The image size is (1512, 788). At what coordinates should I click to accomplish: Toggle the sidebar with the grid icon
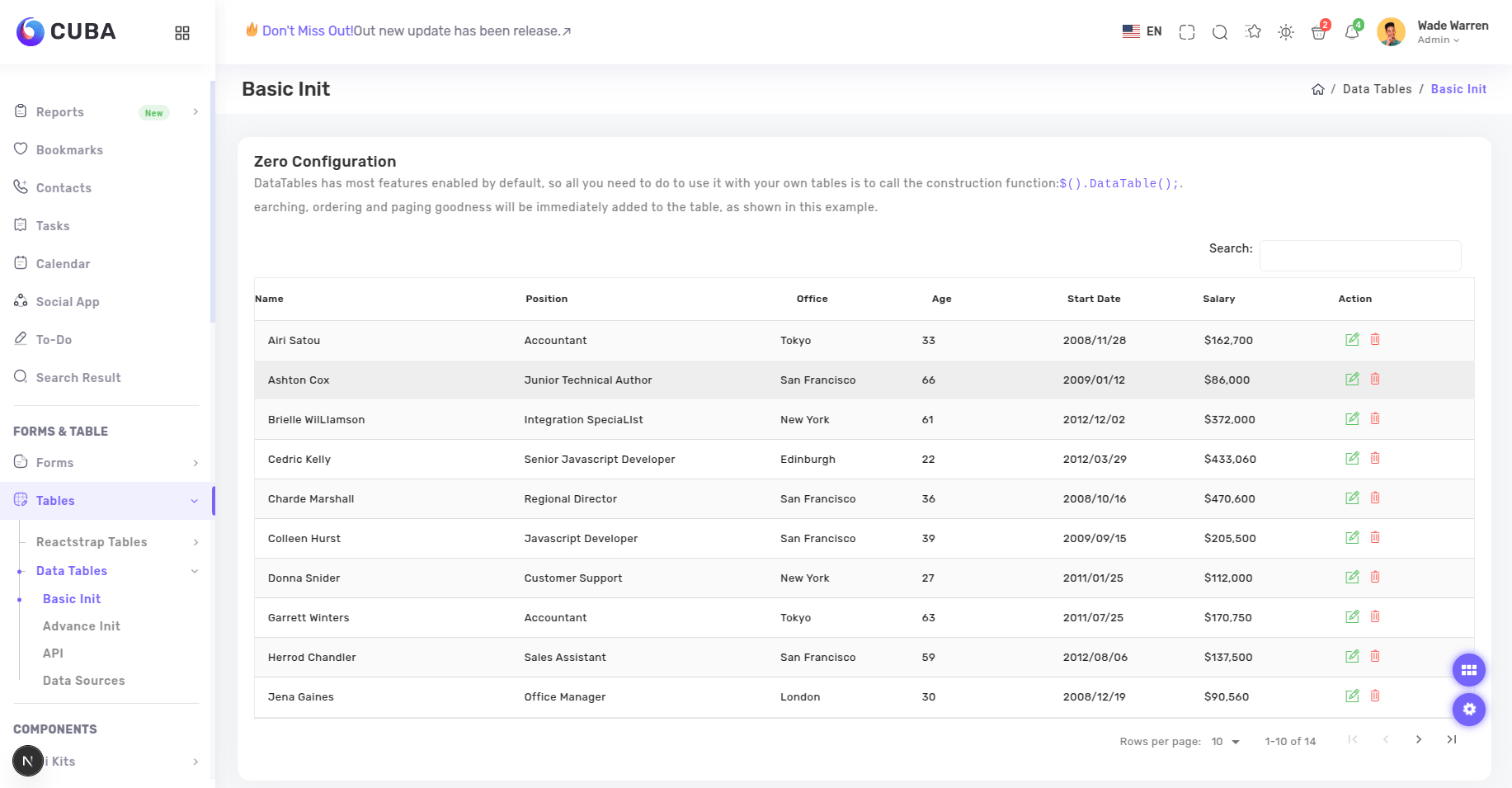pyautogui.click(x=182, y=32)
